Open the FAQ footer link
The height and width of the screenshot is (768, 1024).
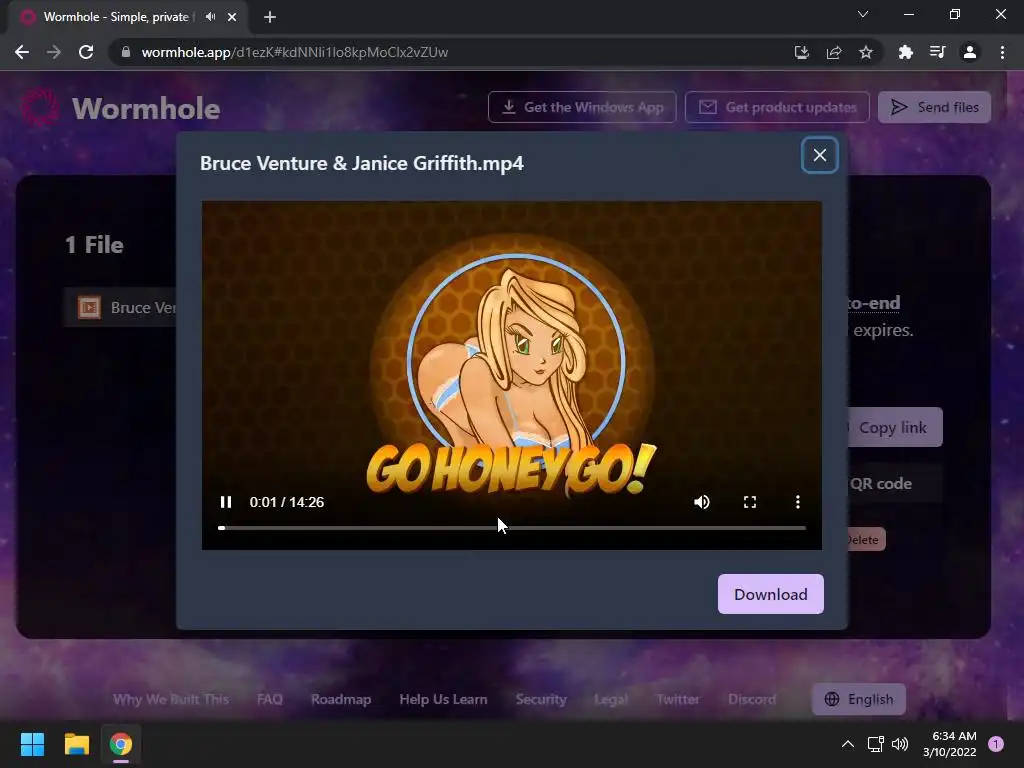(x=270, y=699)
